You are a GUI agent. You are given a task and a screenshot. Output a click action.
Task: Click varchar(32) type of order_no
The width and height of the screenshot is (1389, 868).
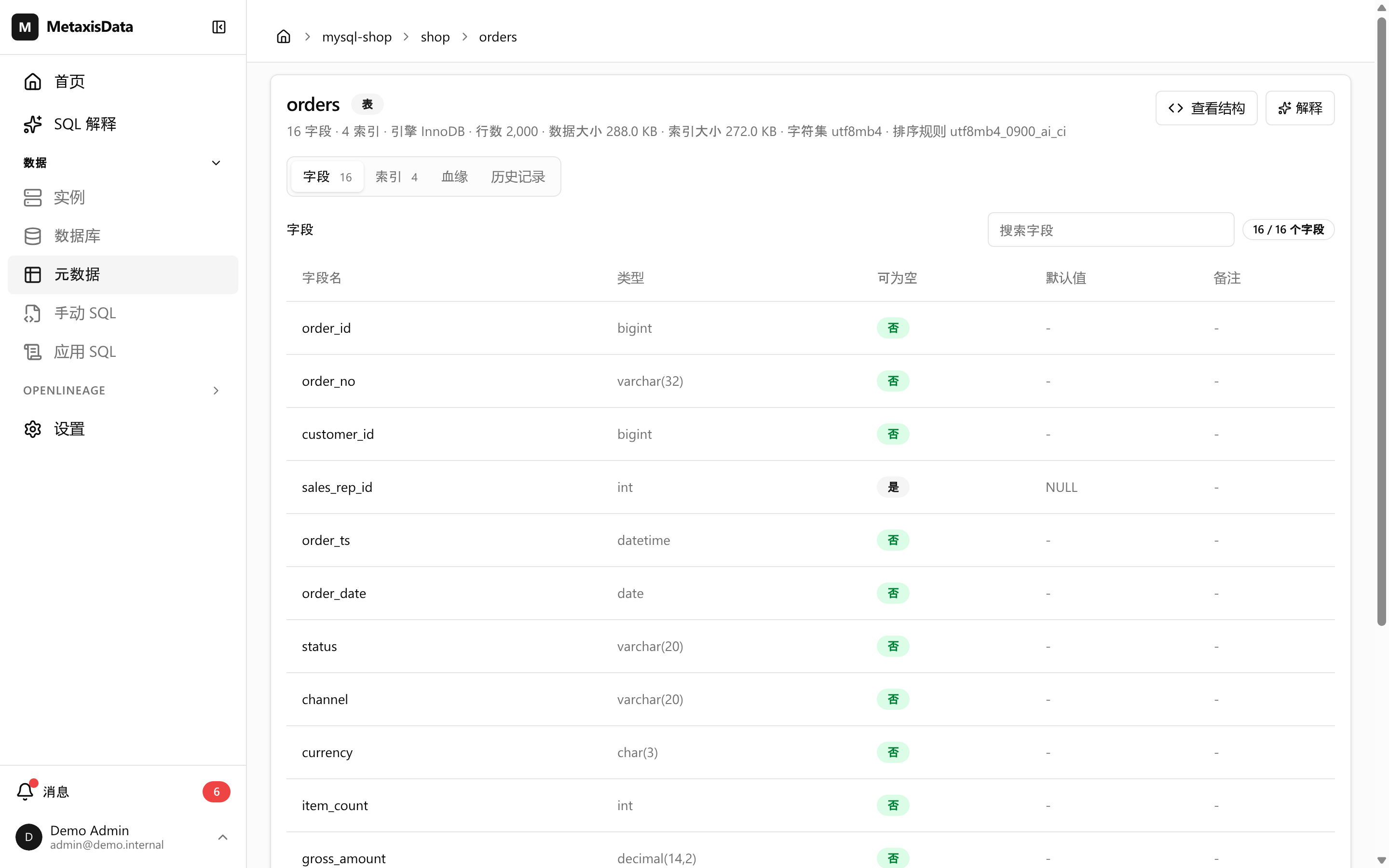coord(650,381)
